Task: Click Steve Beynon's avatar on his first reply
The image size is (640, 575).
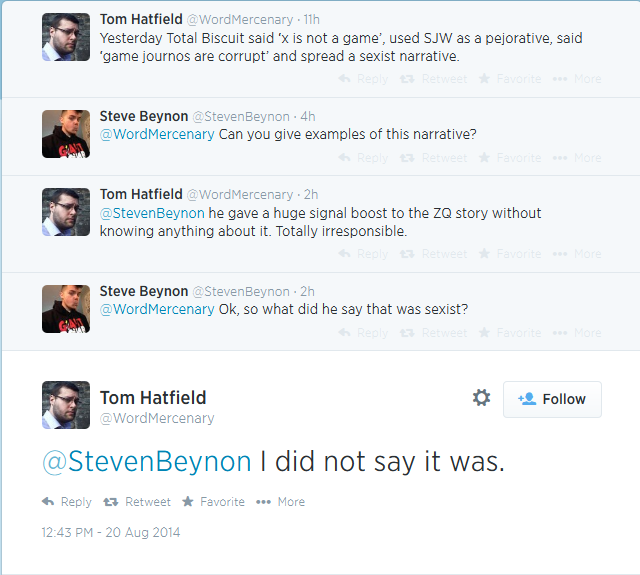Action: tap(66, 134)
